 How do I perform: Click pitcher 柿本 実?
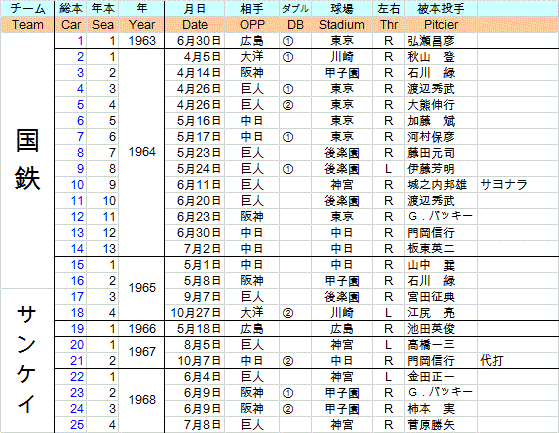click(431, 408)
